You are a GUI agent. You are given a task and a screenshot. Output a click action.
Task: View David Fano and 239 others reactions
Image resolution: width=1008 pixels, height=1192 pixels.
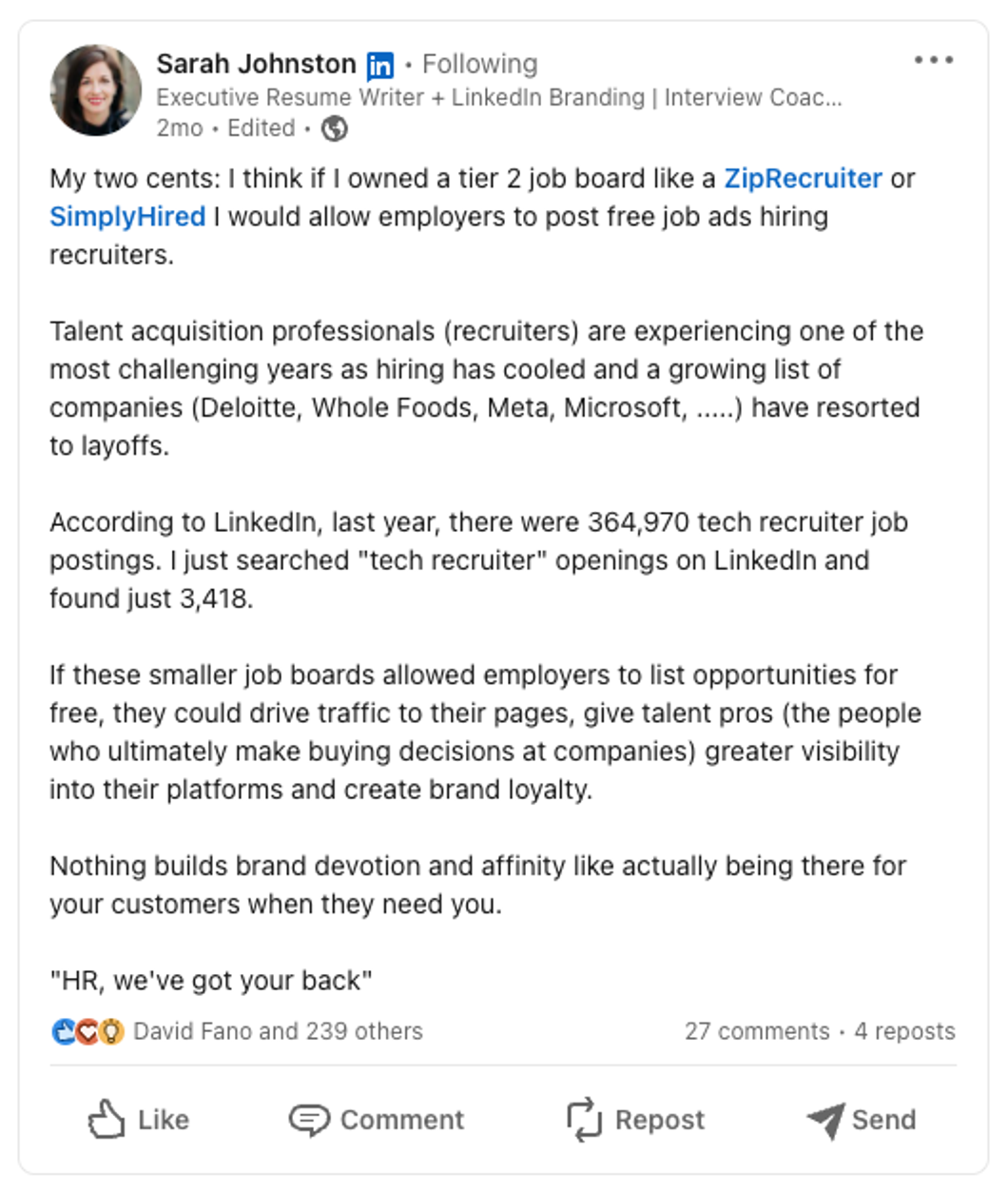(278, 1031)
